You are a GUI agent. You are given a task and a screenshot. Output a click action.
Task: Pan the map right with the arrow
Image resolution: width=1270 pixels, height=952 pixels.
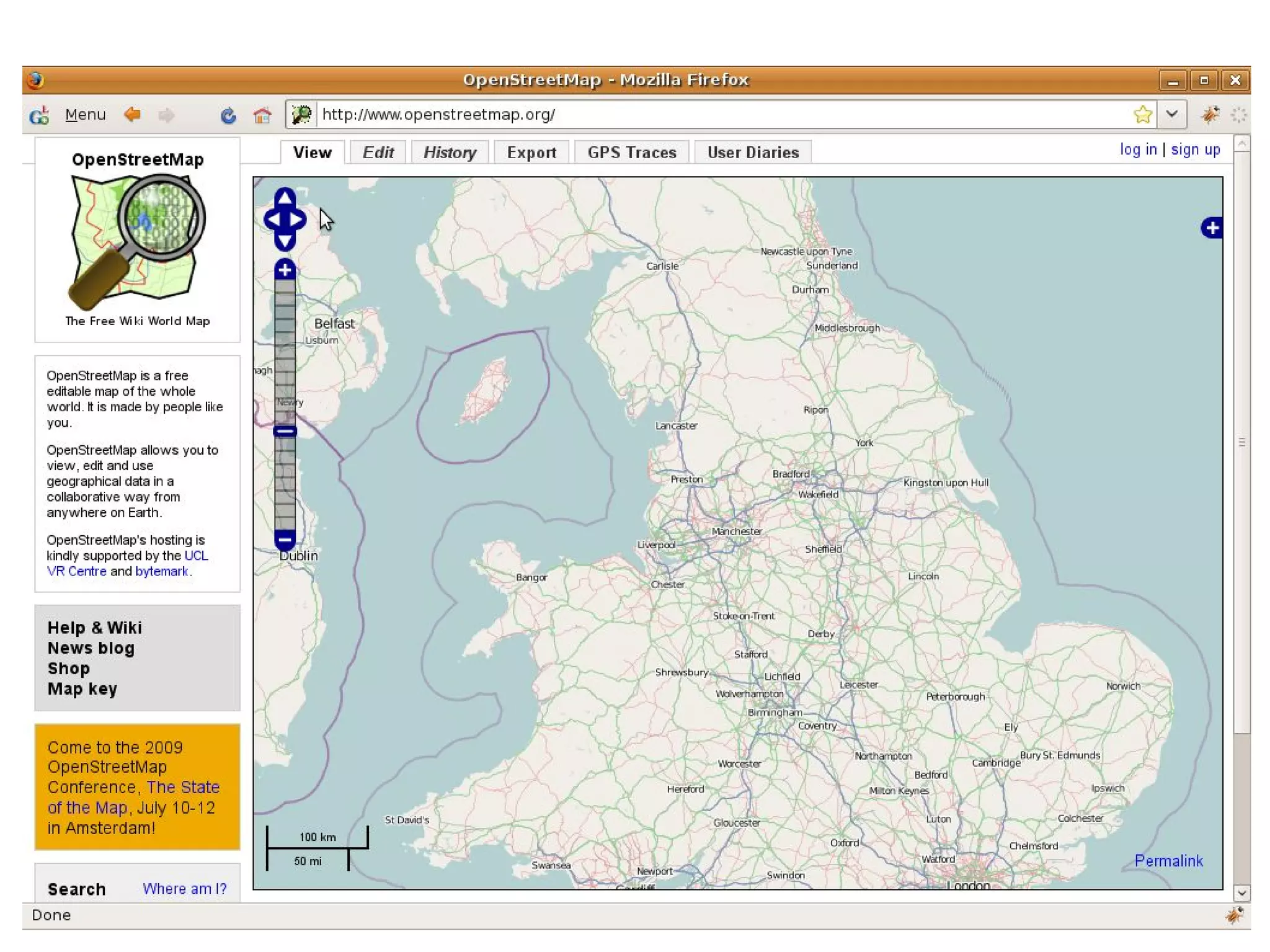[x=296, y=220]
